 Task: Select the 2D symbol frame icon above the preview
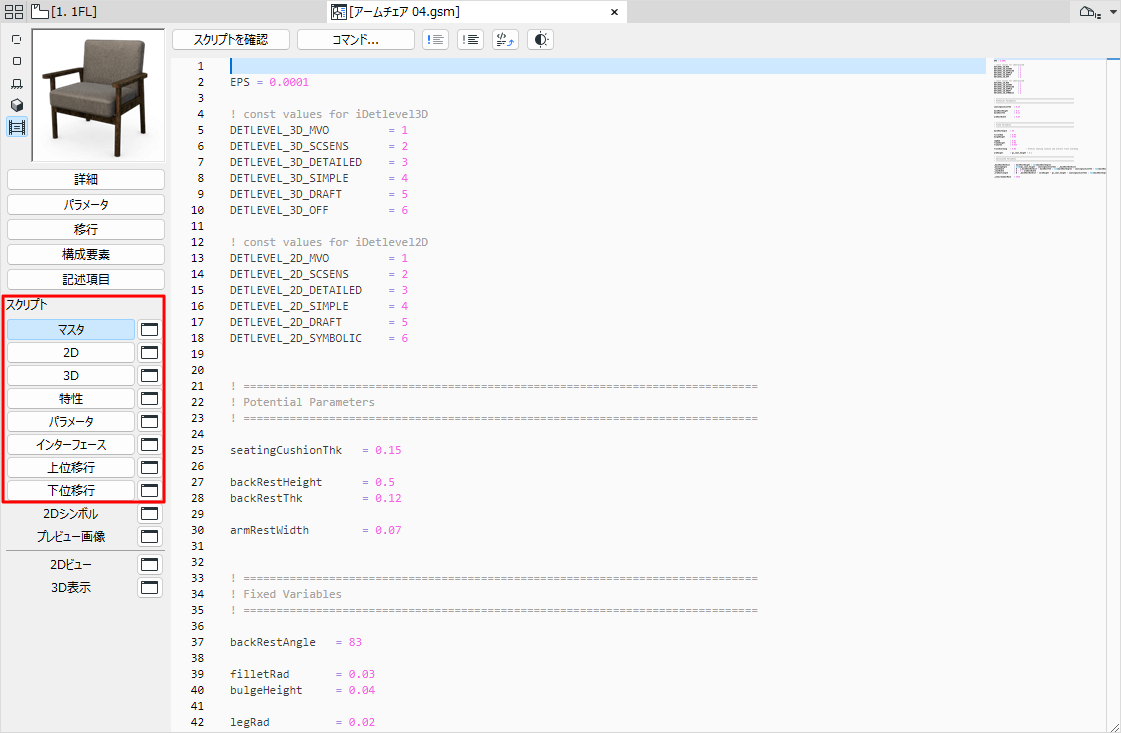point(15,40)
